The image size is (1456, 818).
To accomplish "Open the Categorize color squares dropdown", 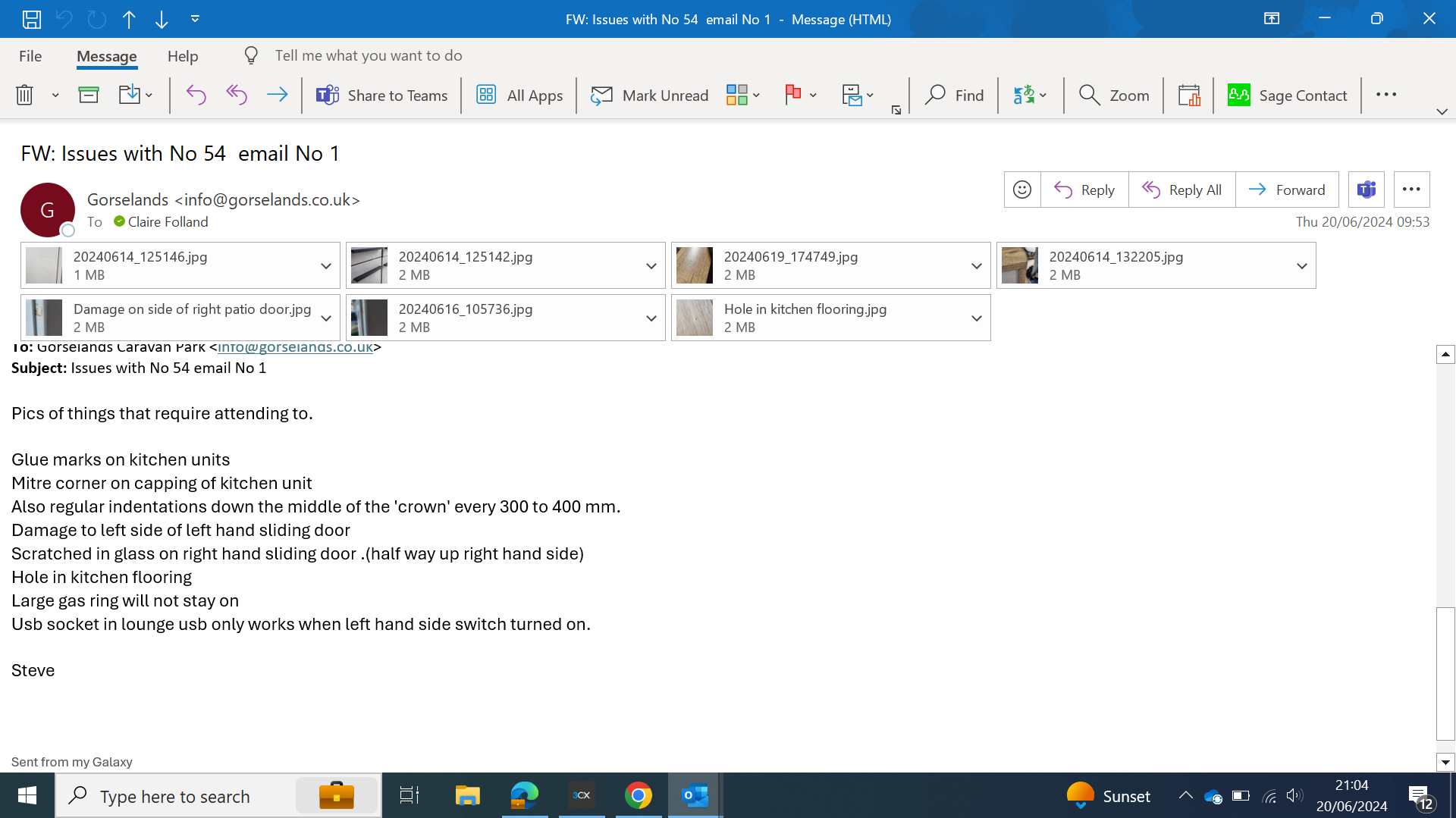I will point(742,95).
